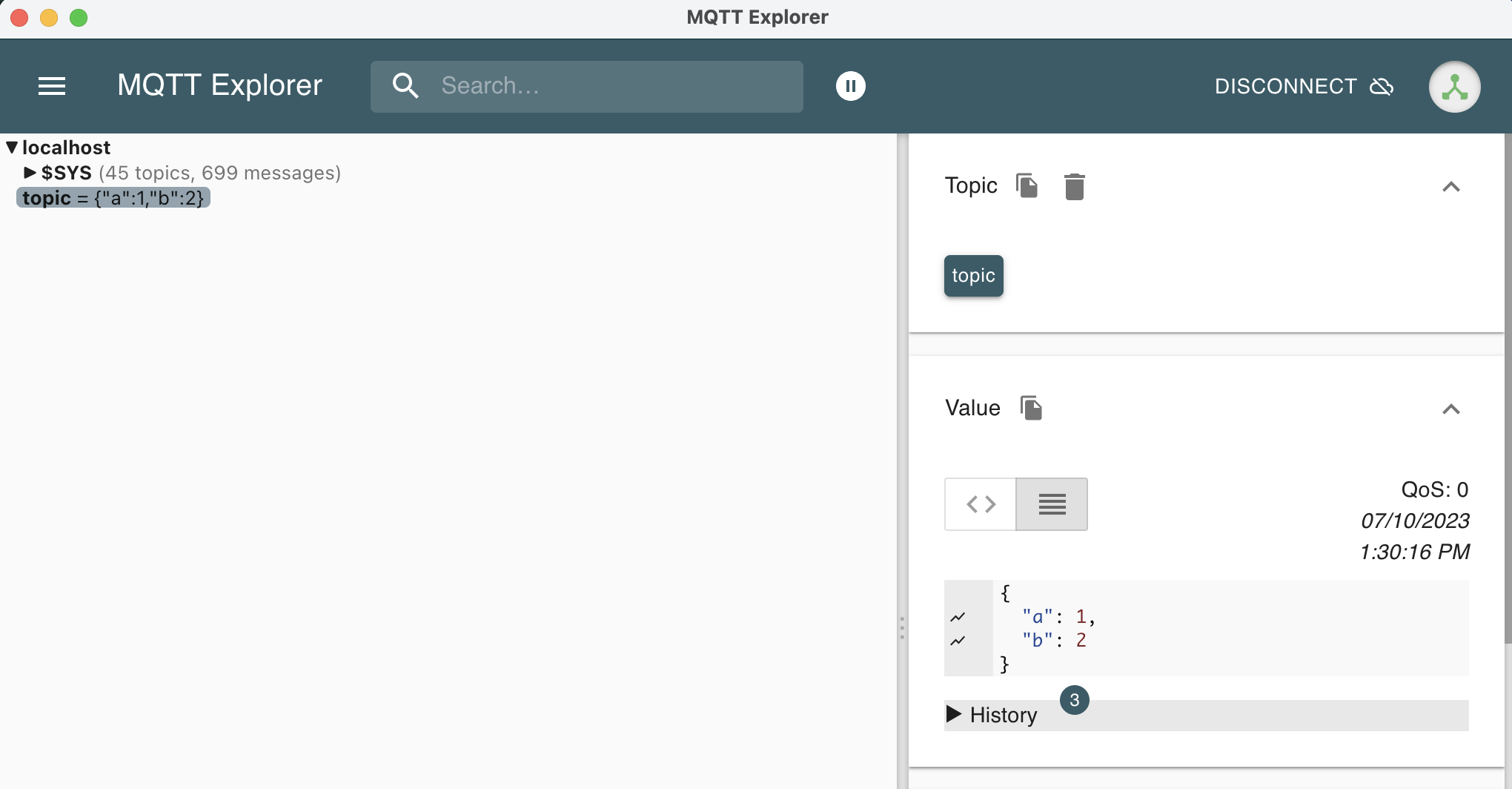
Task: Open the green connection avatar icon
Action: tap(1454, 87)
